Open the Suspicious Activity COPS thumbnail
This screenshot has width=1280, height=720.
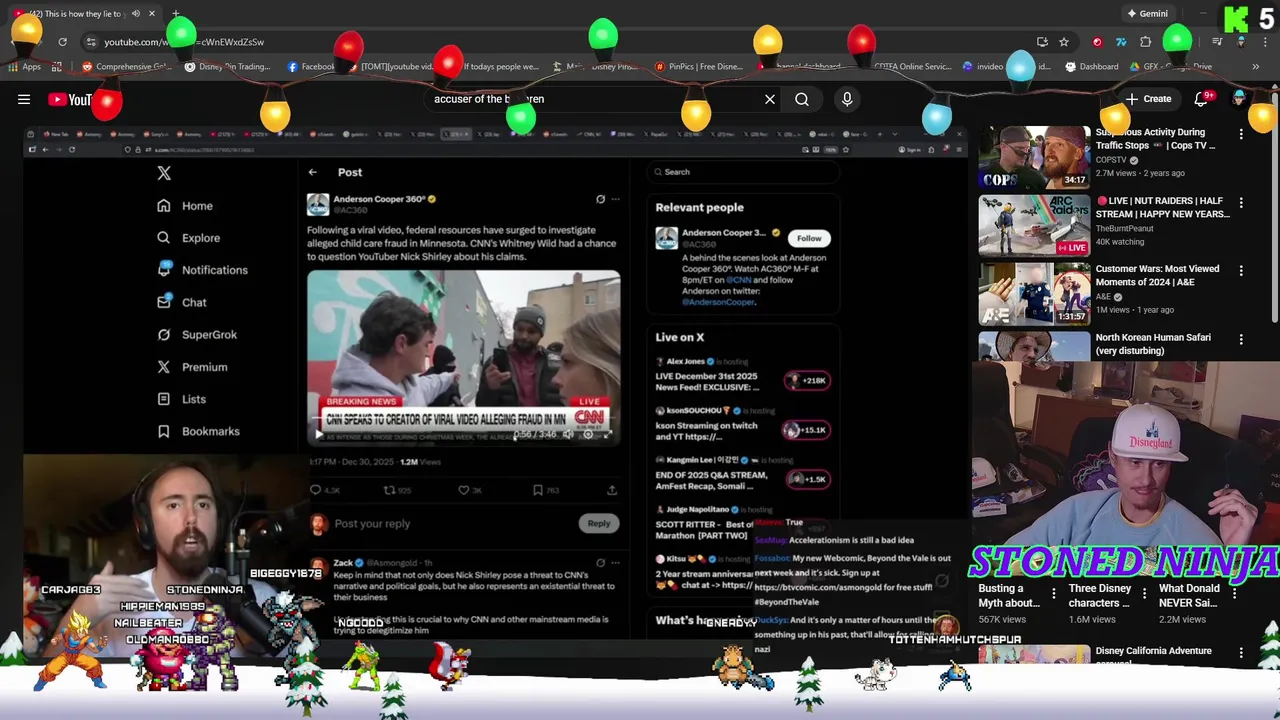(x=1034, y=157)
